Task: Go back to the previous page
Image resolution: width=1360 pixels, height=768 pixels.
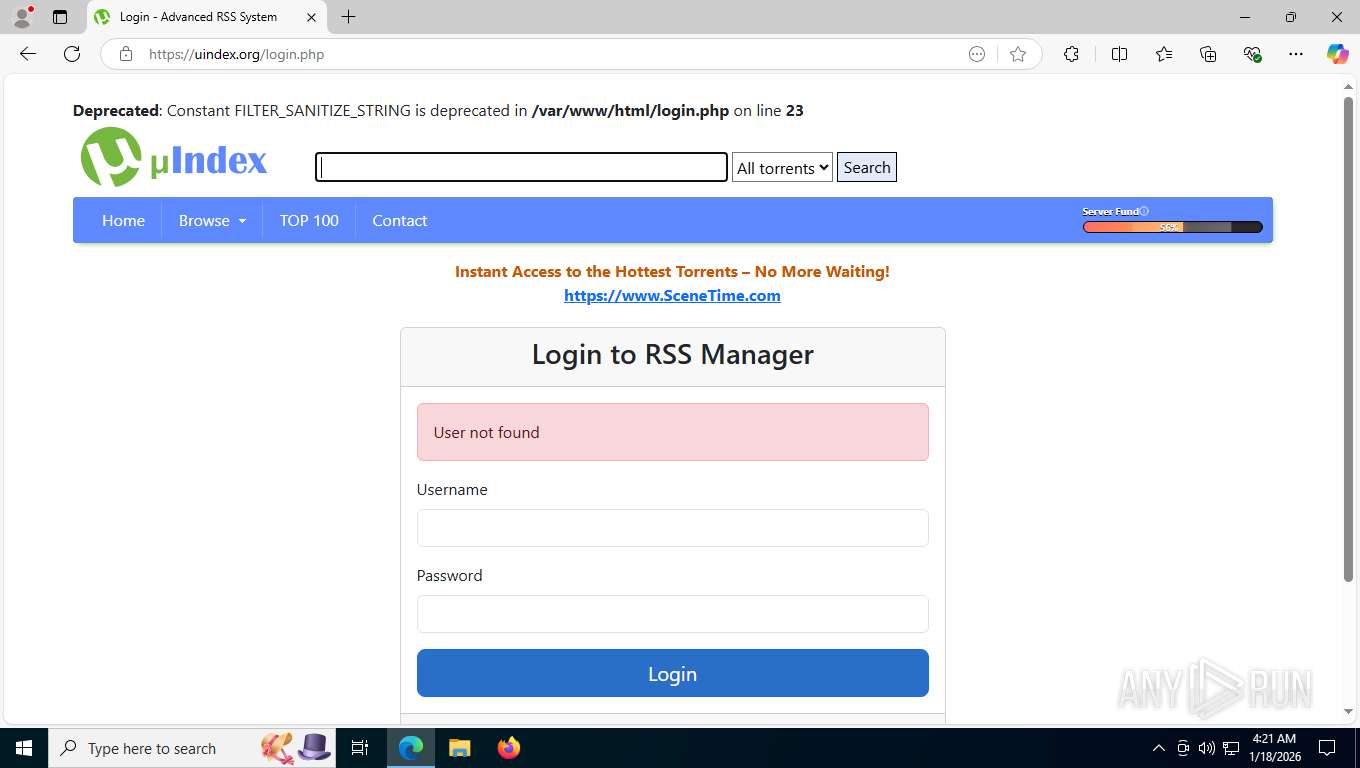Action: coord(28,54)
